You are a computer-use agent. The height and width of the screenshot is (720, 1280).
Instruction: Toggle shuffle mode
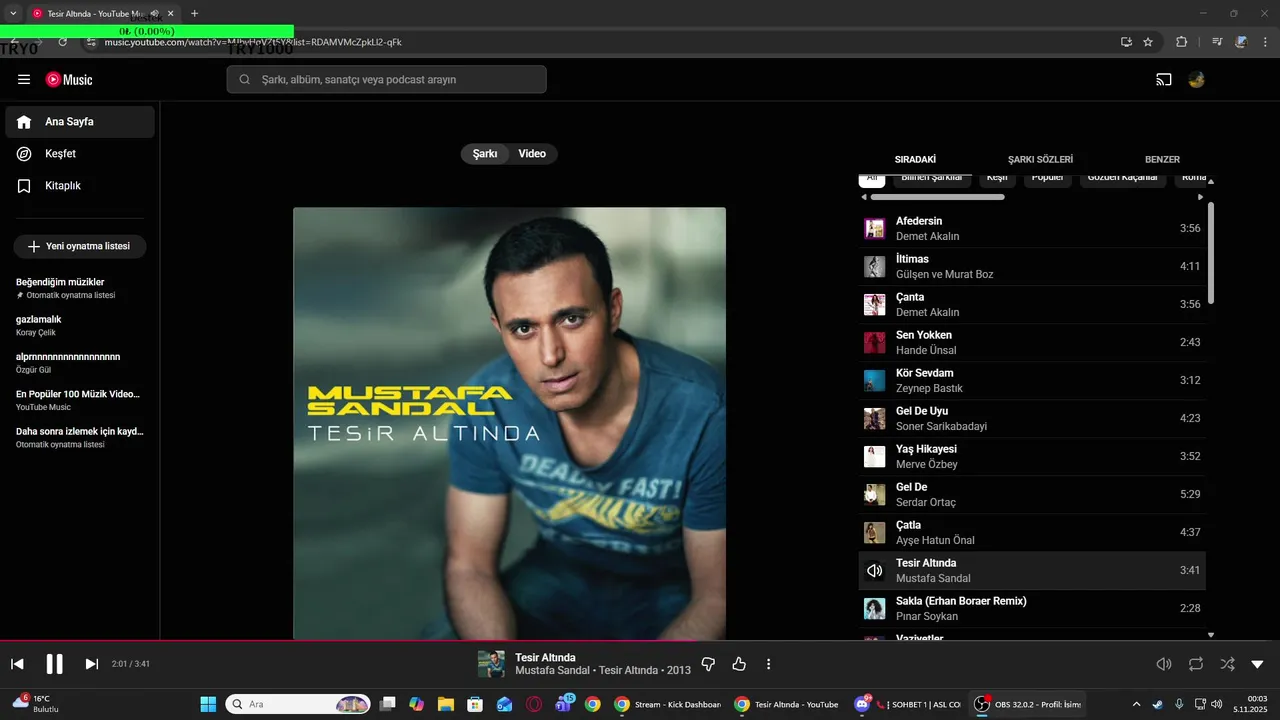1227,664
